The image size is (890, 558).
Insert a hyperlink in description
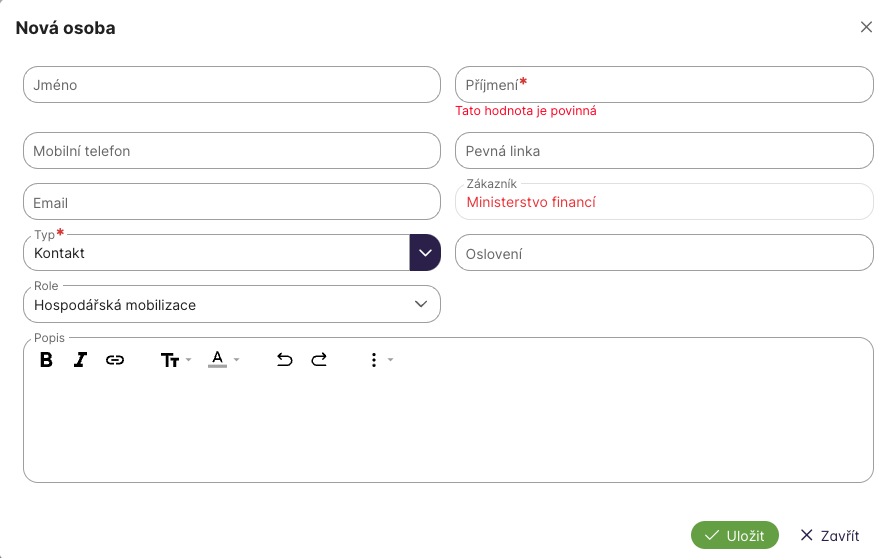pos(115,360)
